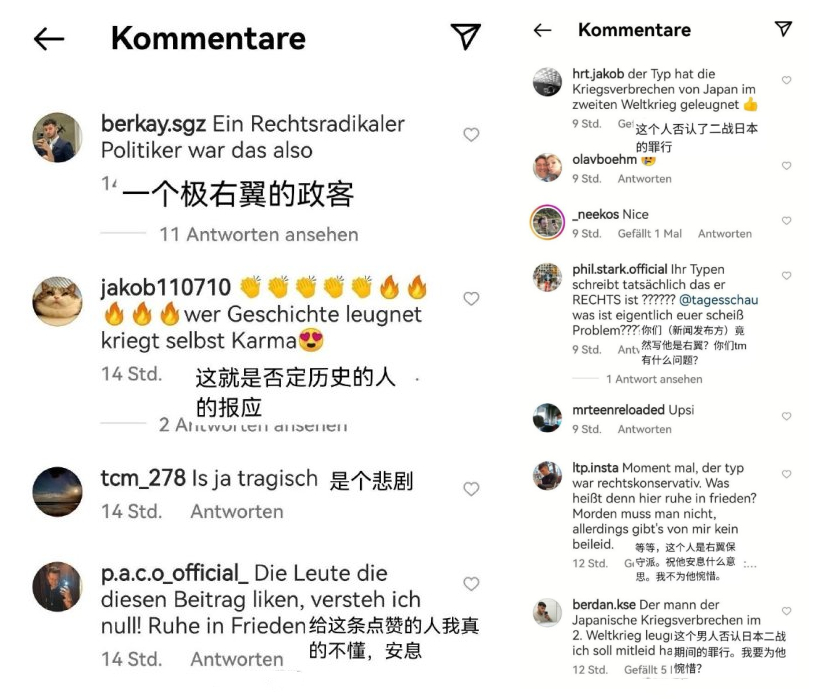Tap the send icon in right panel header
This screenshot has width=819, height=699.
coord(783,29)
